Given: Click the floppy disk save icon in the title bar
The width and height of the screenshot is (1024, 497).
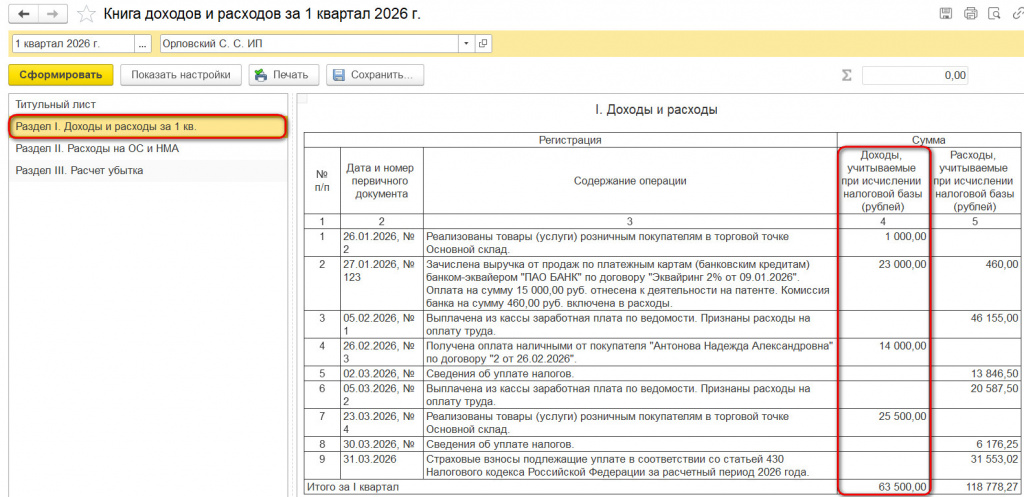Looking at the screenshot, I should (x=945, y=13).
